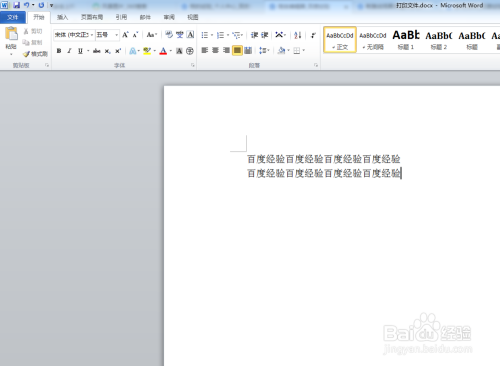Open the font size combo box 五号
Image resolution: width=500 pixels, height=366 pixels.
coord(107,35)
